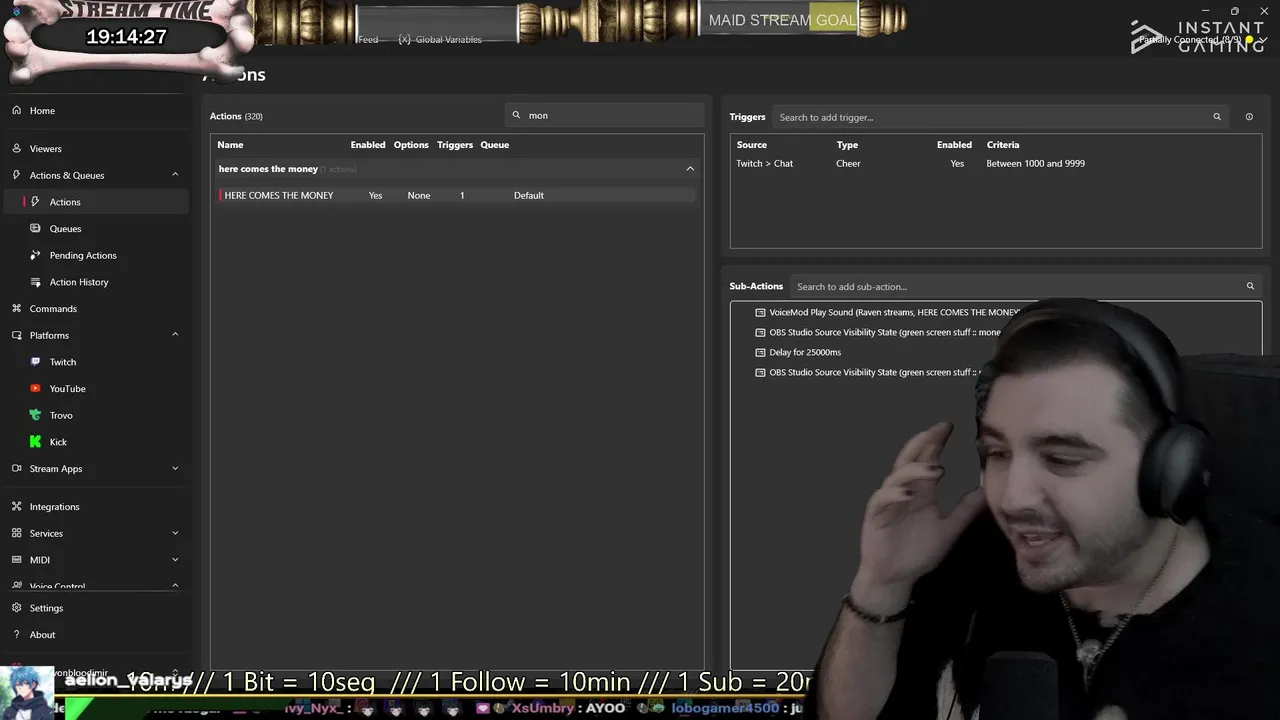Viewport: 1280px width, 720px height.
Task: Open Action History
Action: click(79, 282)
